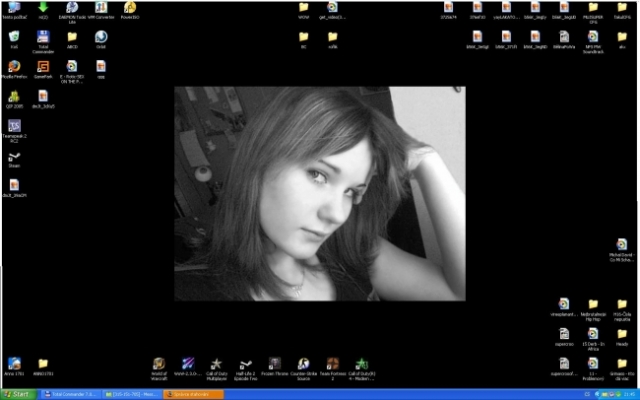
Task: Launch the Steam desktop shortcut
Action: click(14, 160)
